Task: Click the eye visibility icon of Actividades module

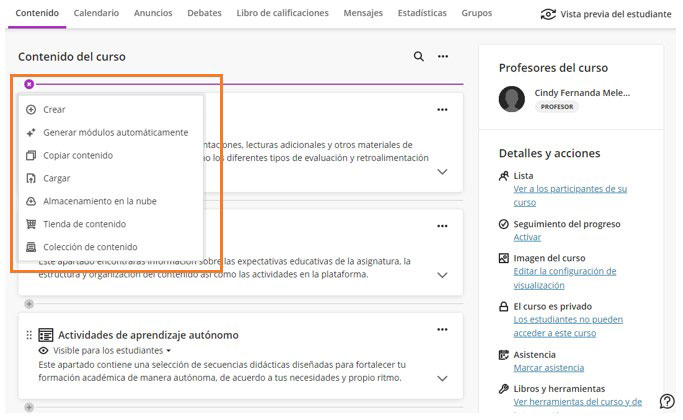Action: point(43,351)
